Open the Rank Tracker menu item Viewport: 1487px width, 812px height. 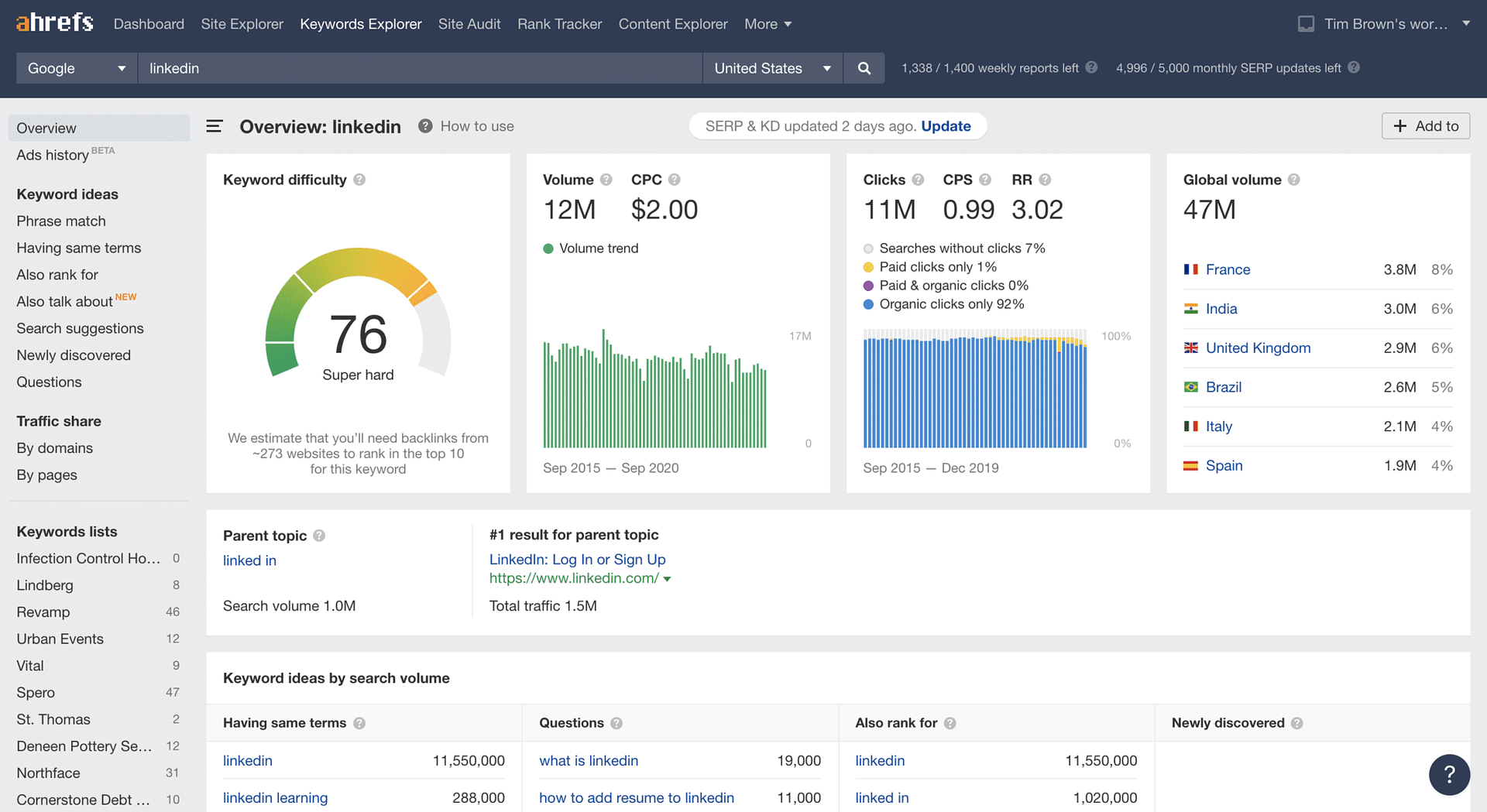(559, 23)
